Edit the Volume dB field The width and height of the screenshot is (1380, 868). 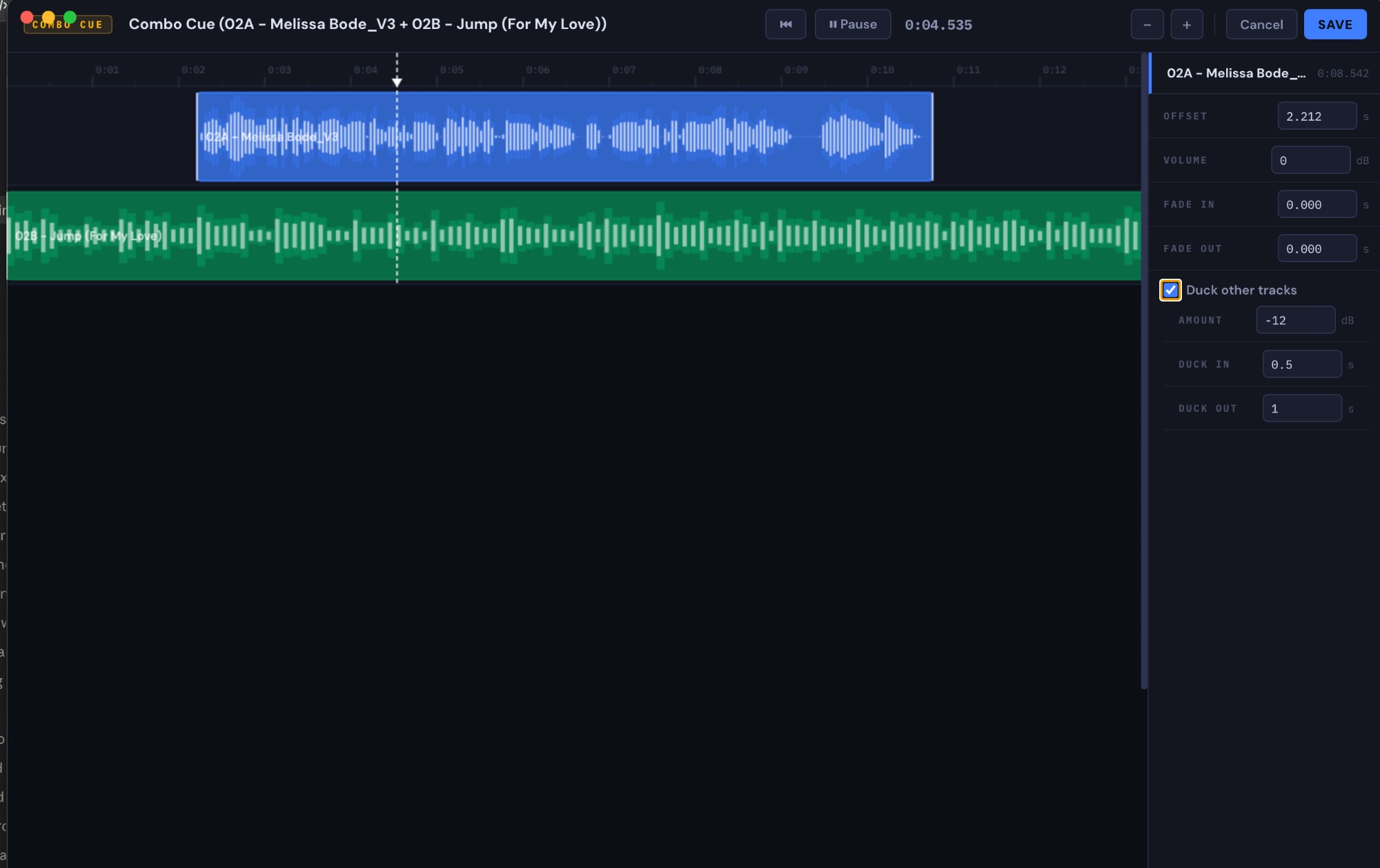pos(1310,160)
